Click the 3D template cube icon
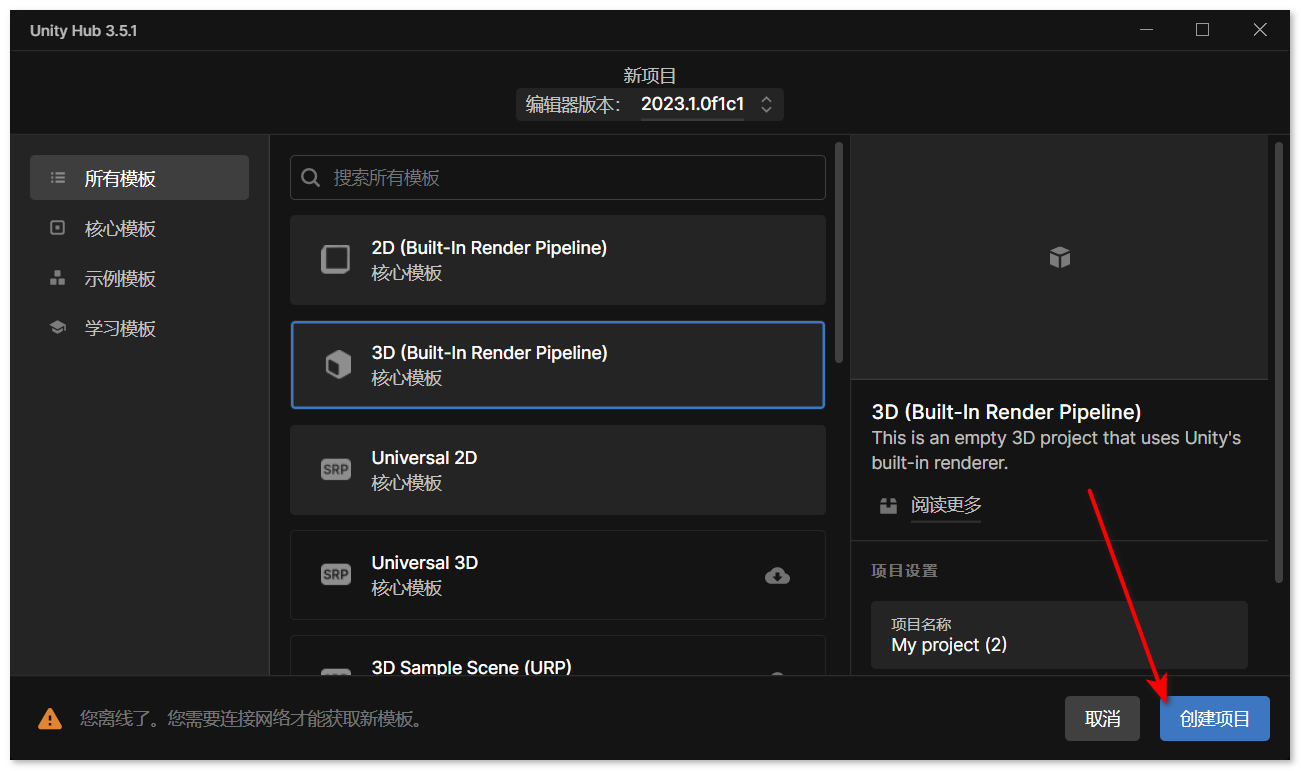This screenshot has height=771, width=1301. pos(337,365)
